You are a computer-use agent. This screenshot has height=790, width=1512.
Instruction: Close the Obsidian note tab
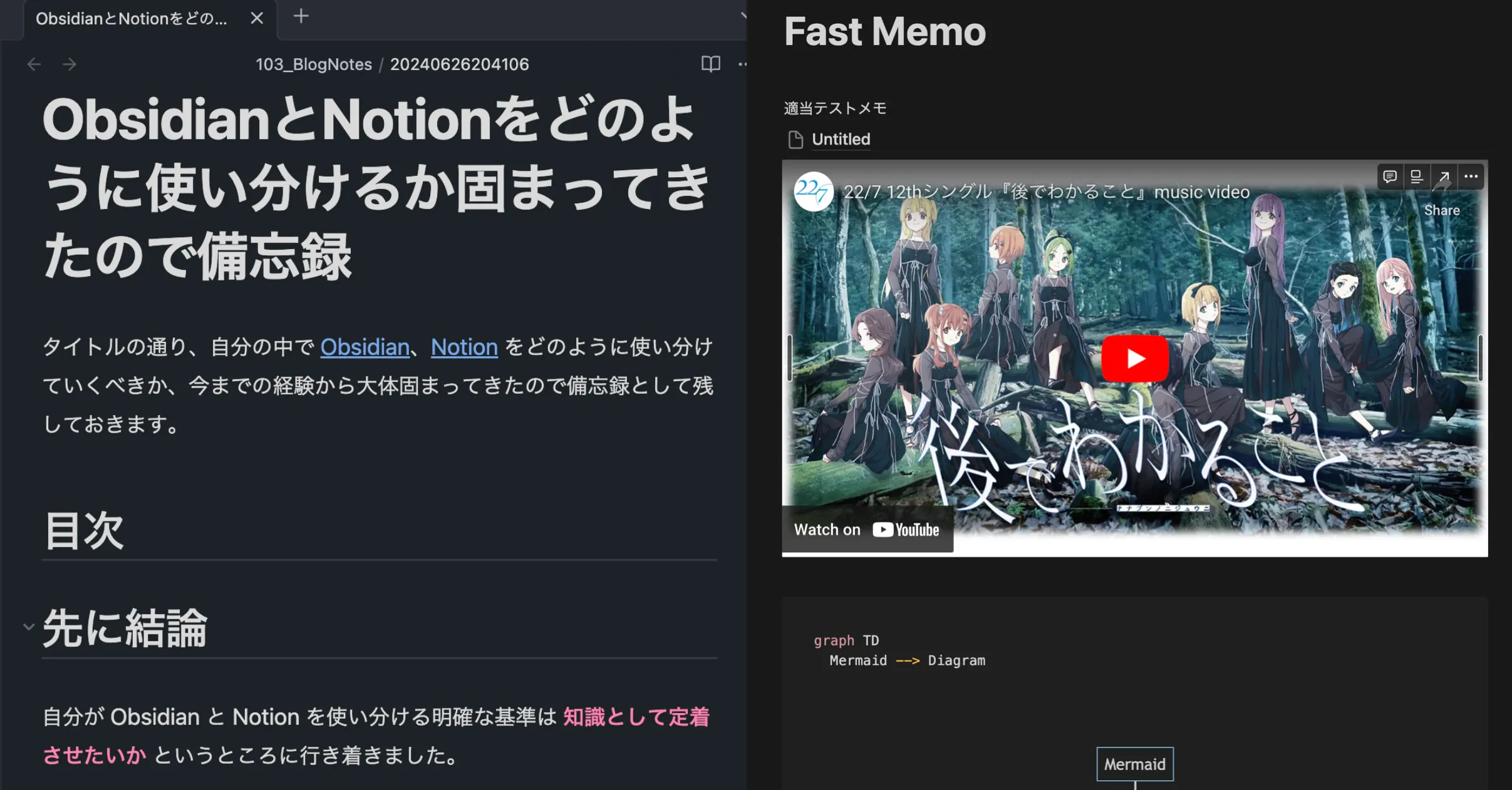pos(257,19)
